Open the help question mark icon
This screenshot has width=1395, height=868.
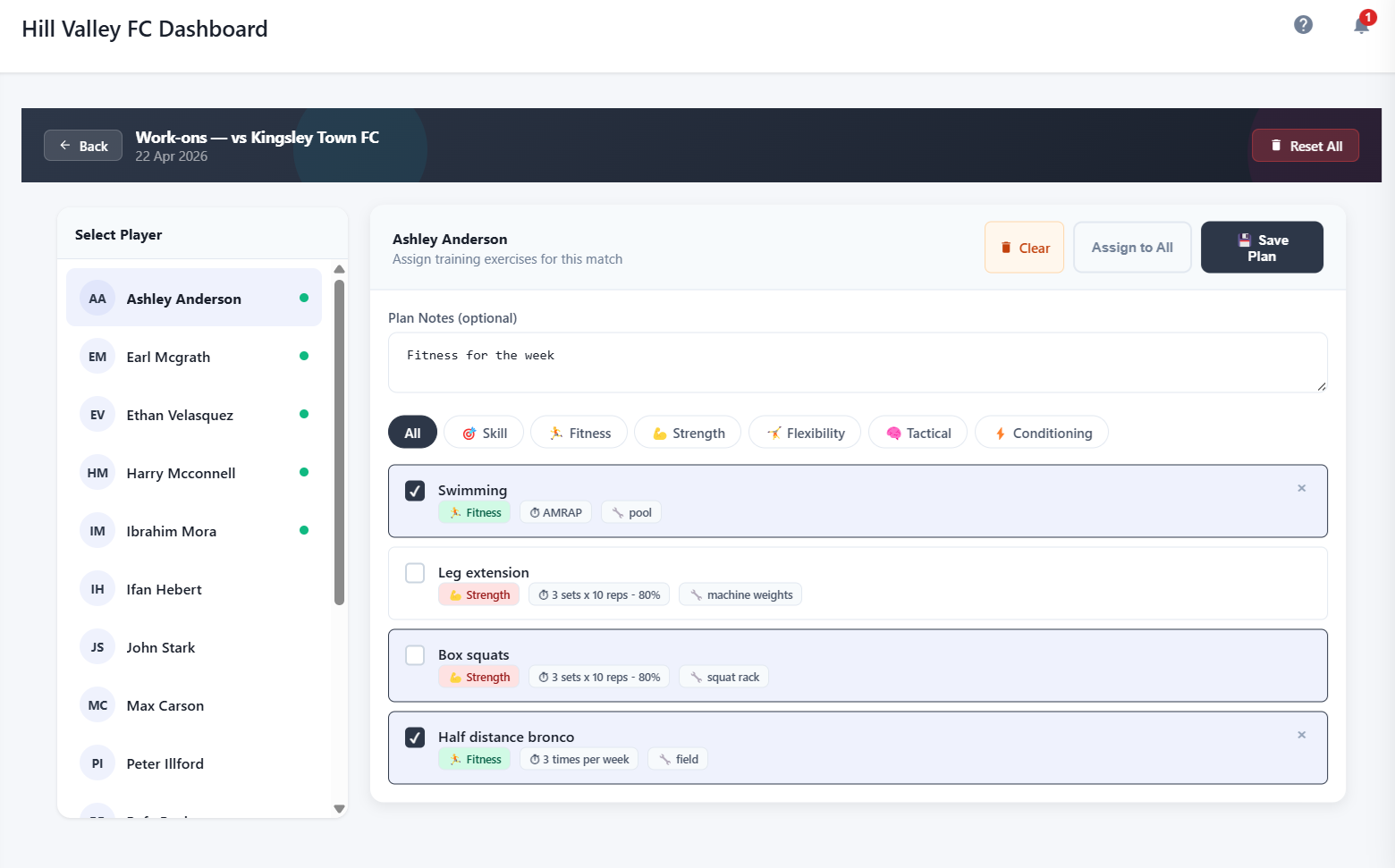pos(1303,25)
